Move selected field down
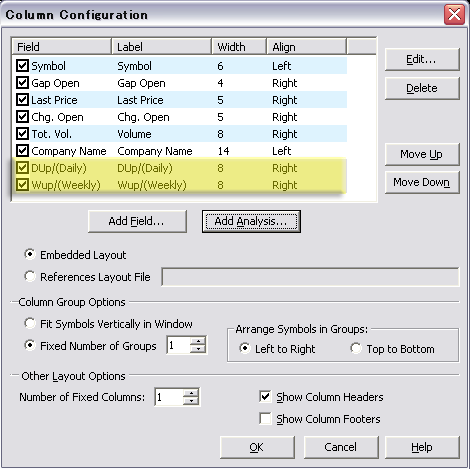This screenshot has width=470, height=469. (x=422, y=182)
